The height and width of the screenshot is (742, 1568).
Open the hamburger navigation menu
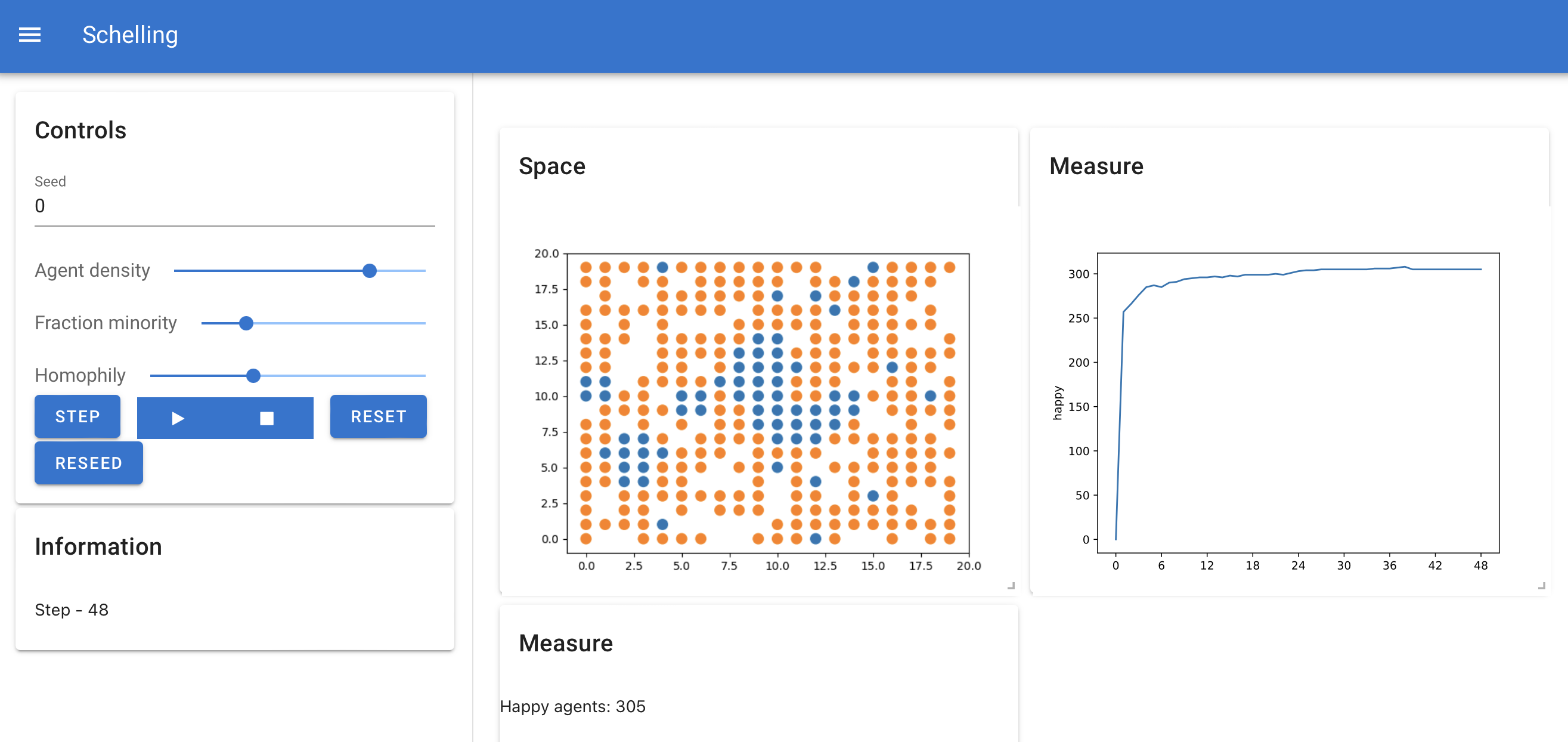pyautogui.click(x=30, y=35)
